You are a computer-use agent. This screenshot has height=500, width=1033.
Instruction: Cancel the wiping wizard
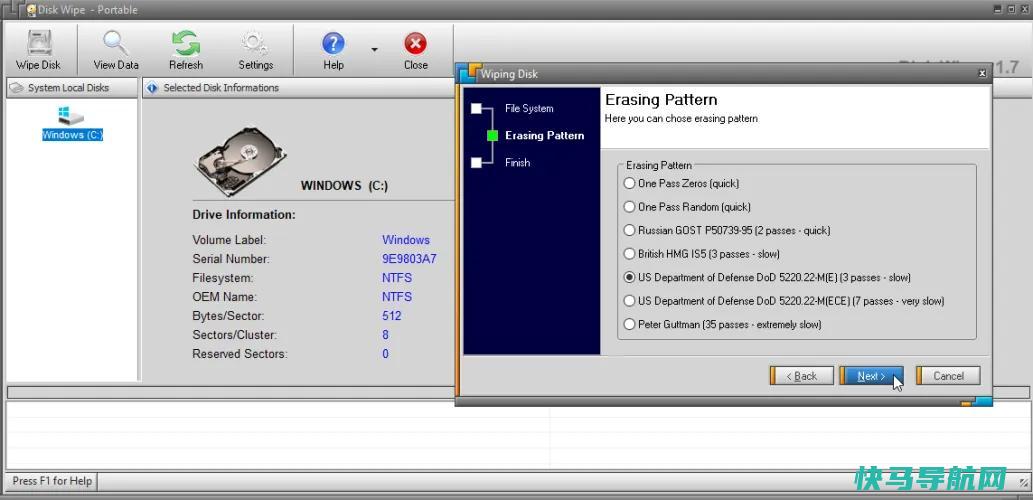pyautogui.click(x=948, y=376)
